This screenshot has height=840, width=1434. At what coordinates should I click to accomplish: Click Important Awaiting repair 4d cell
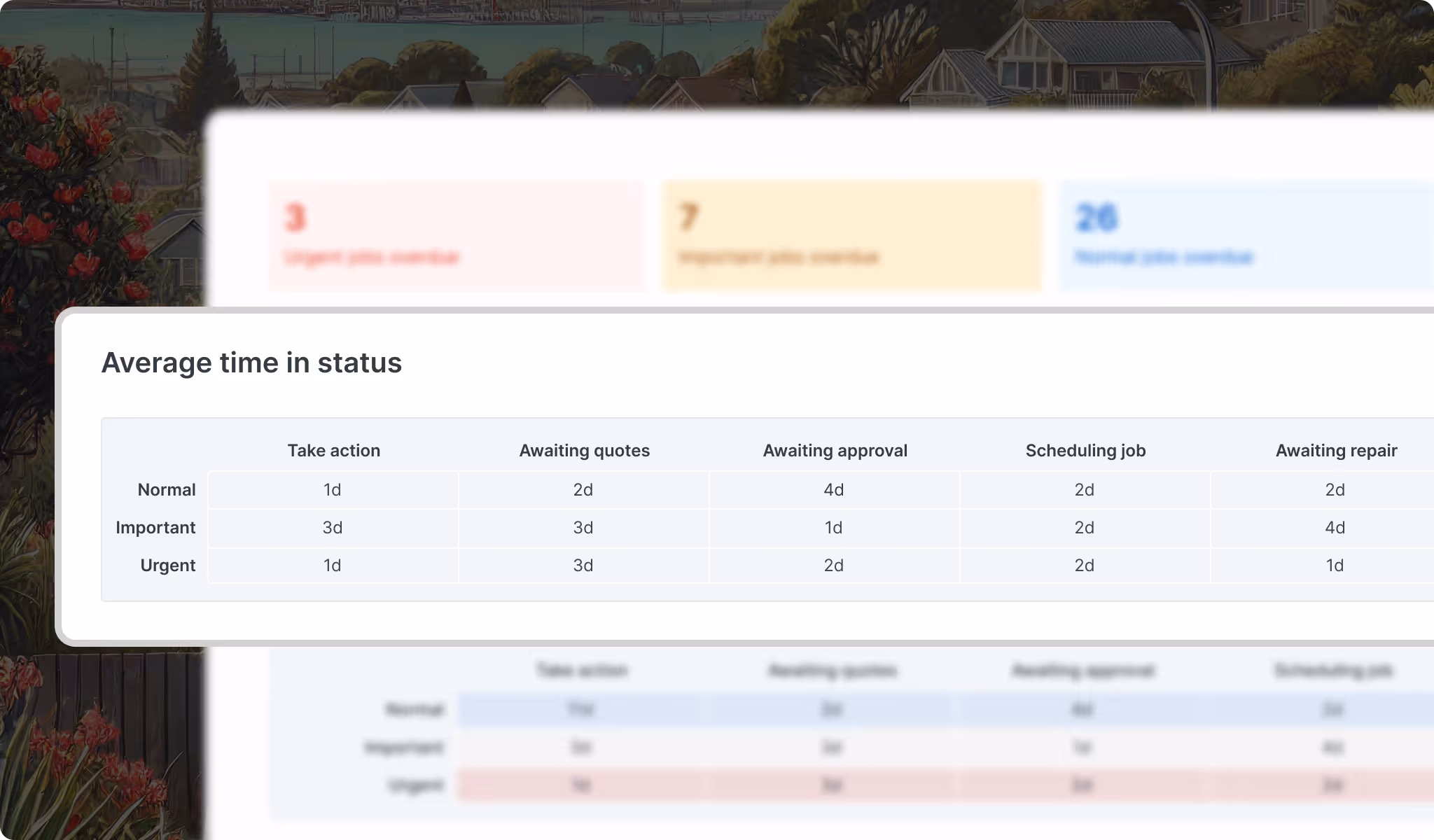pyautogui.click(x=1335, y=527)
